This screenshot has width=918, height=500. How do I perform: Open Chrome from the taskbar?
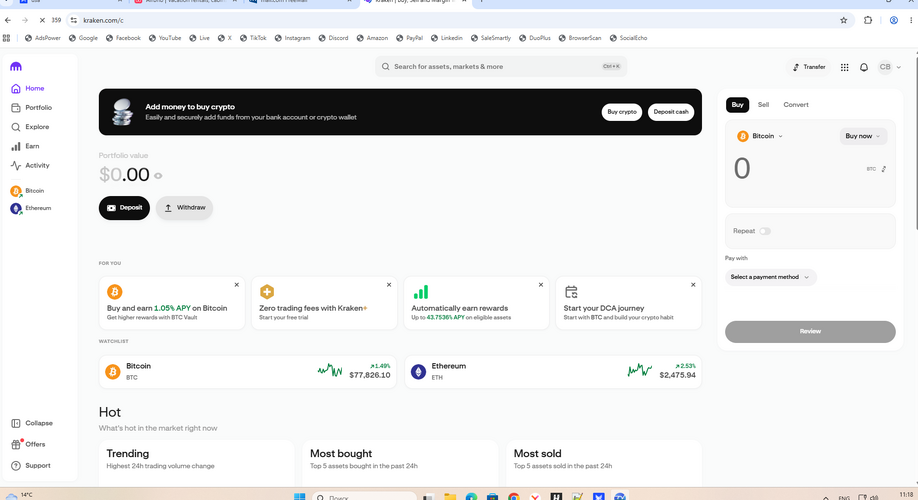coord(513,496)
